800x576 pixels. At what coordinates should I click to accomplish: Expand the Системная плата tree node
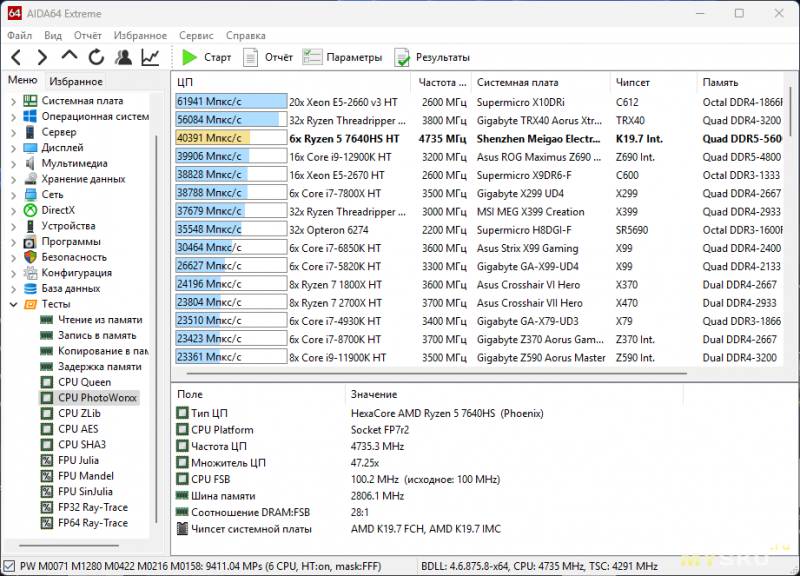pos(13,101)
